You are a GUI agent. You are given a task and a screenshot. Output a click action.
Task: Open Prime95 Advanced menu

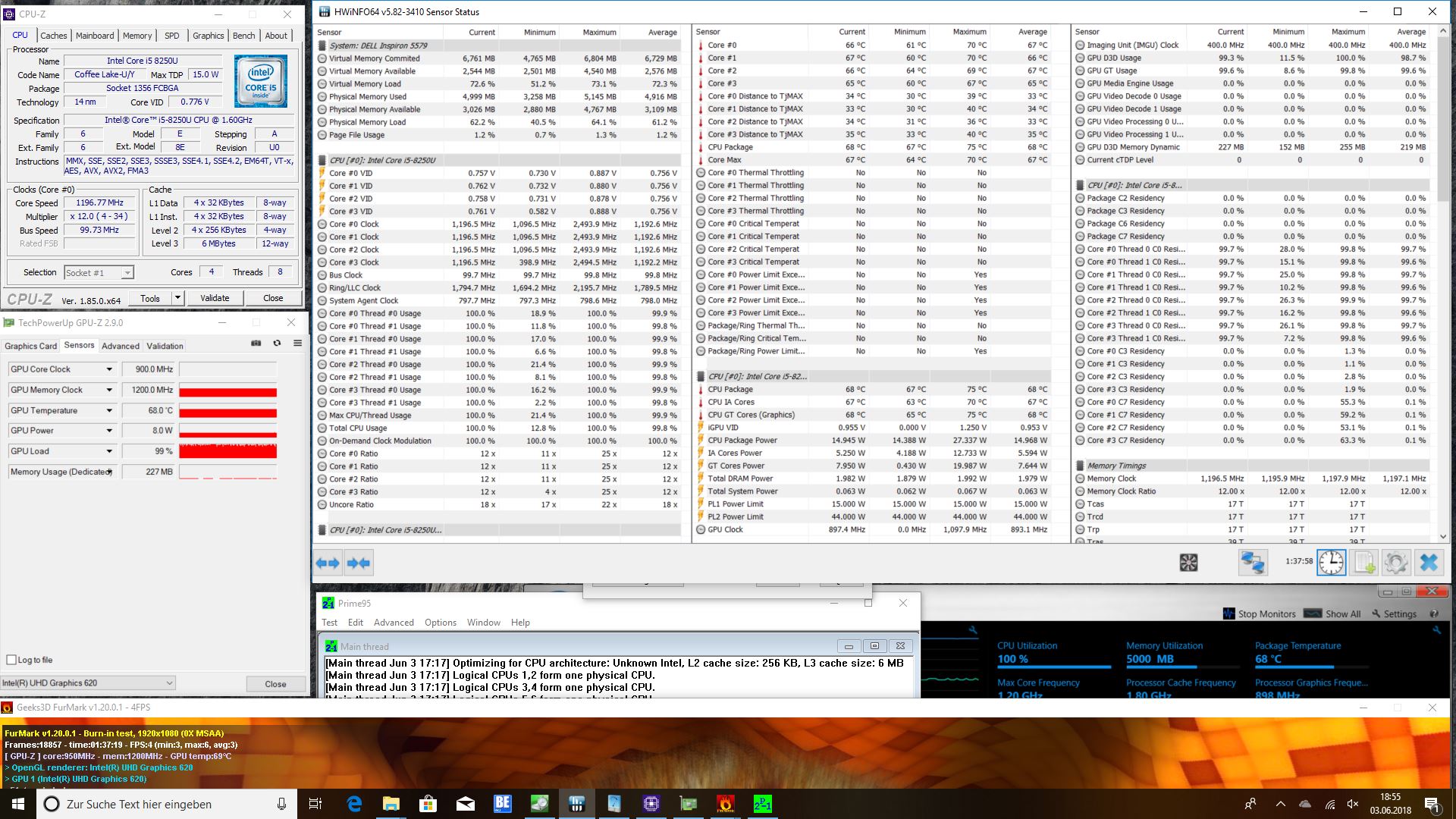[394, 623]
